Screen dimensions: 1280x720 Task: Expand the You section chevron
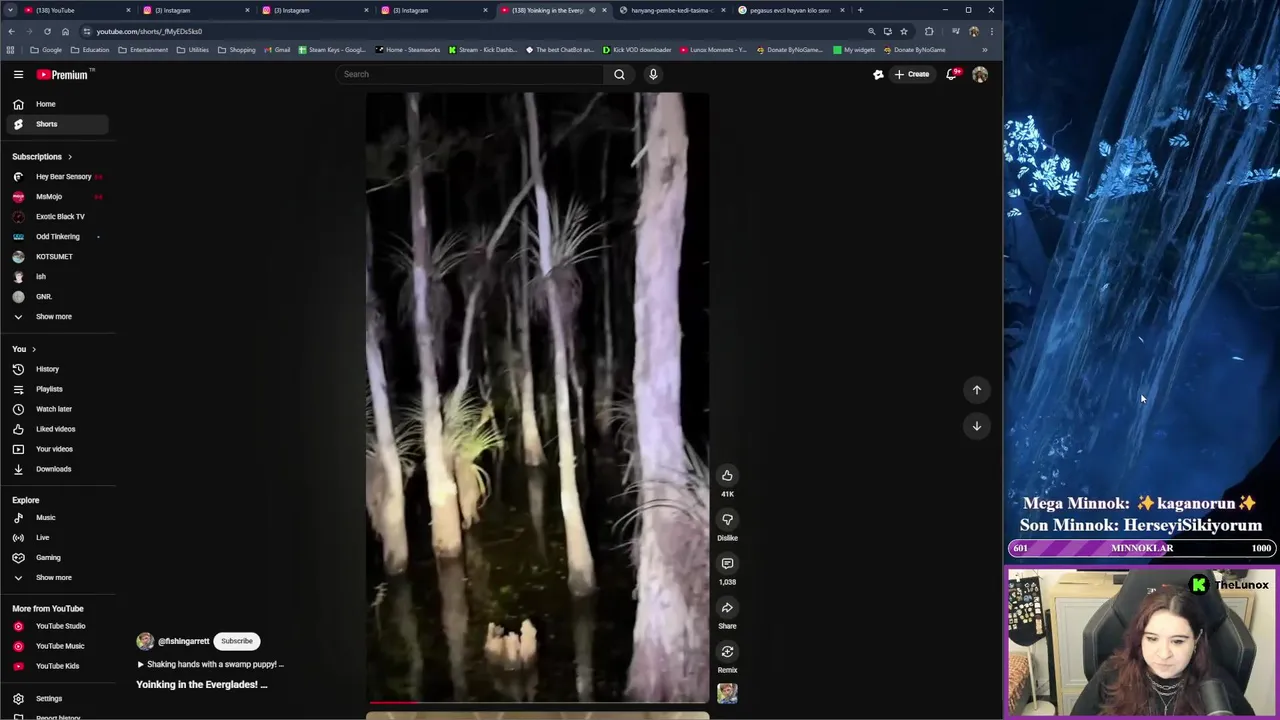[x=34, y=349]
